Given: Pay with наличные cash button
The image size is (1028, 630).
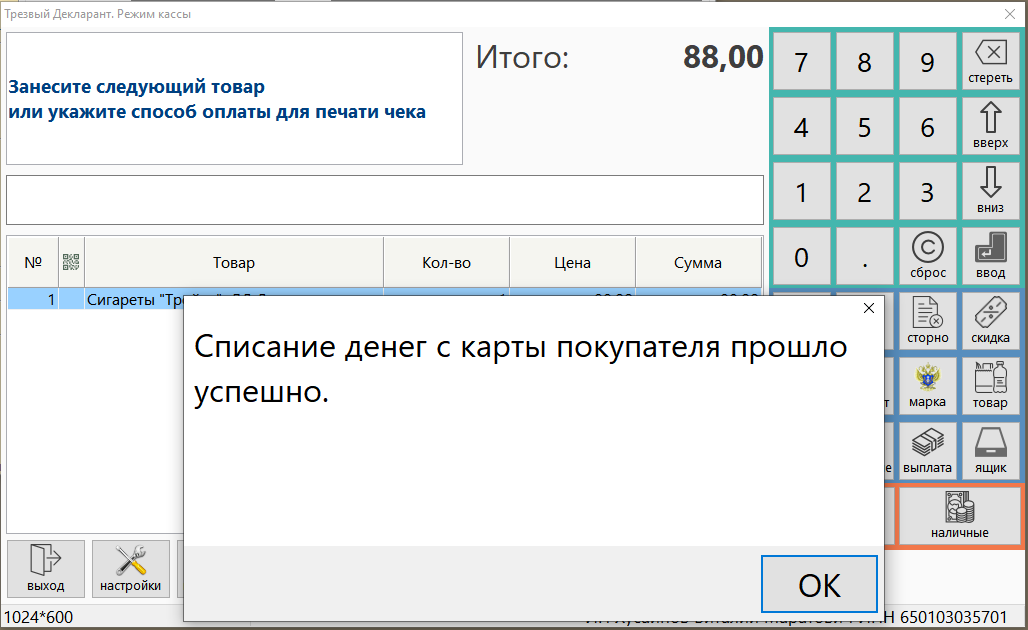Looking at the screenshot, I should (960, 516).
